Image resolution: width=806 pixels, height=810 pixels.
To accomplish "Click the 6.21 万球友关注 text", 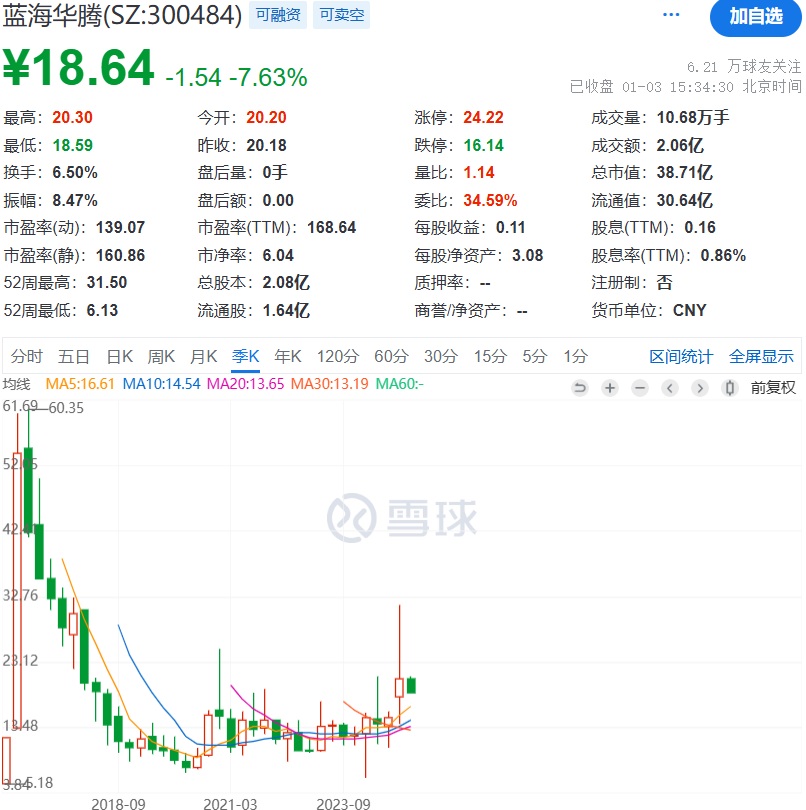I will 744,67.
